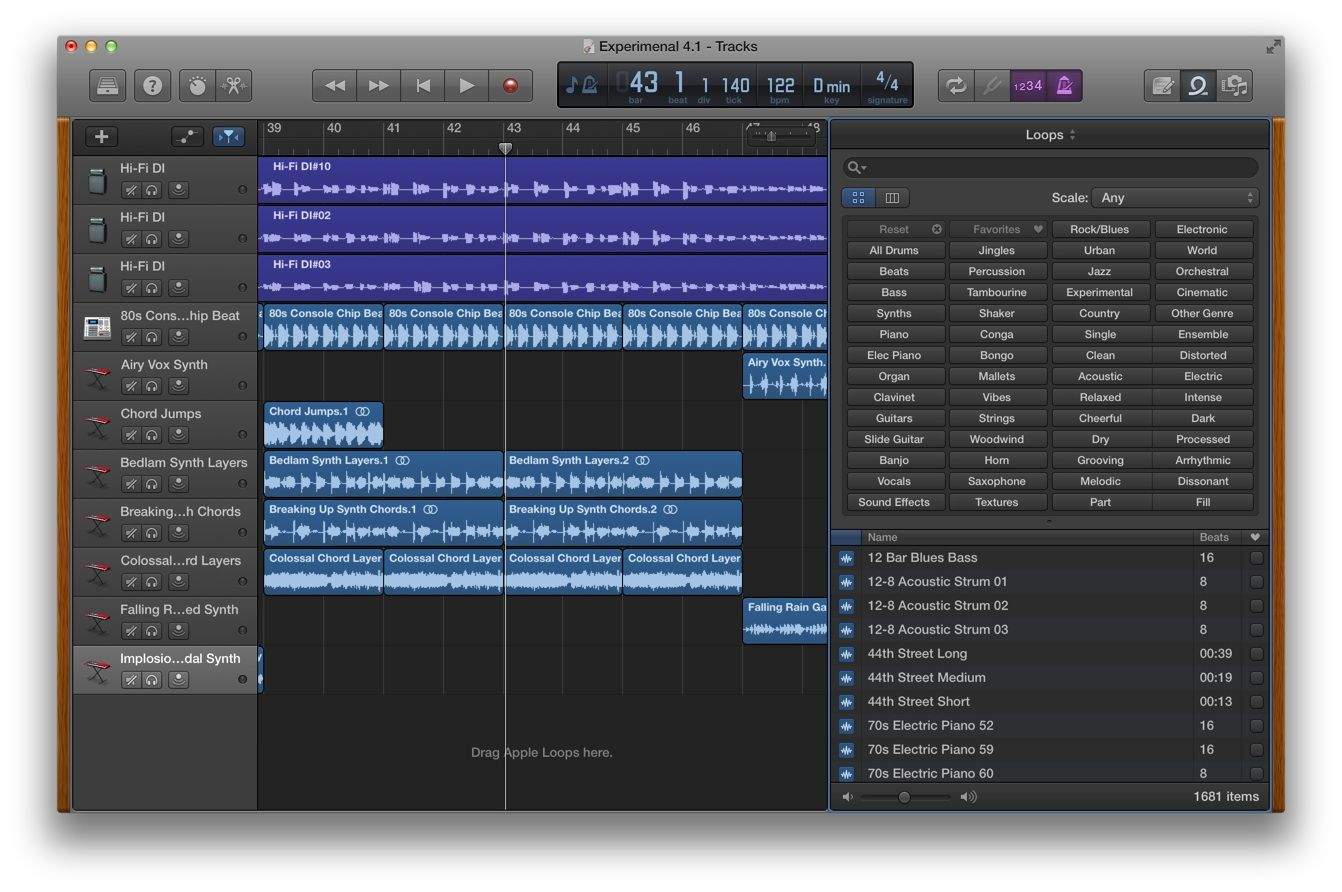Open the Media Browser icon
The image size is (1342, 892).
(1235, 86)
